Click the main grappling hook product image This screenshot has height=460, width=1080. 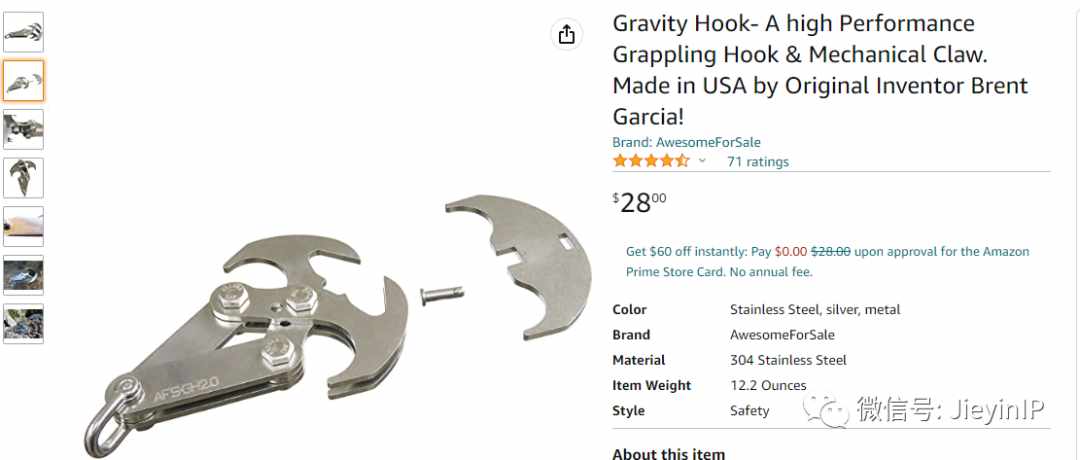point(338,324)
